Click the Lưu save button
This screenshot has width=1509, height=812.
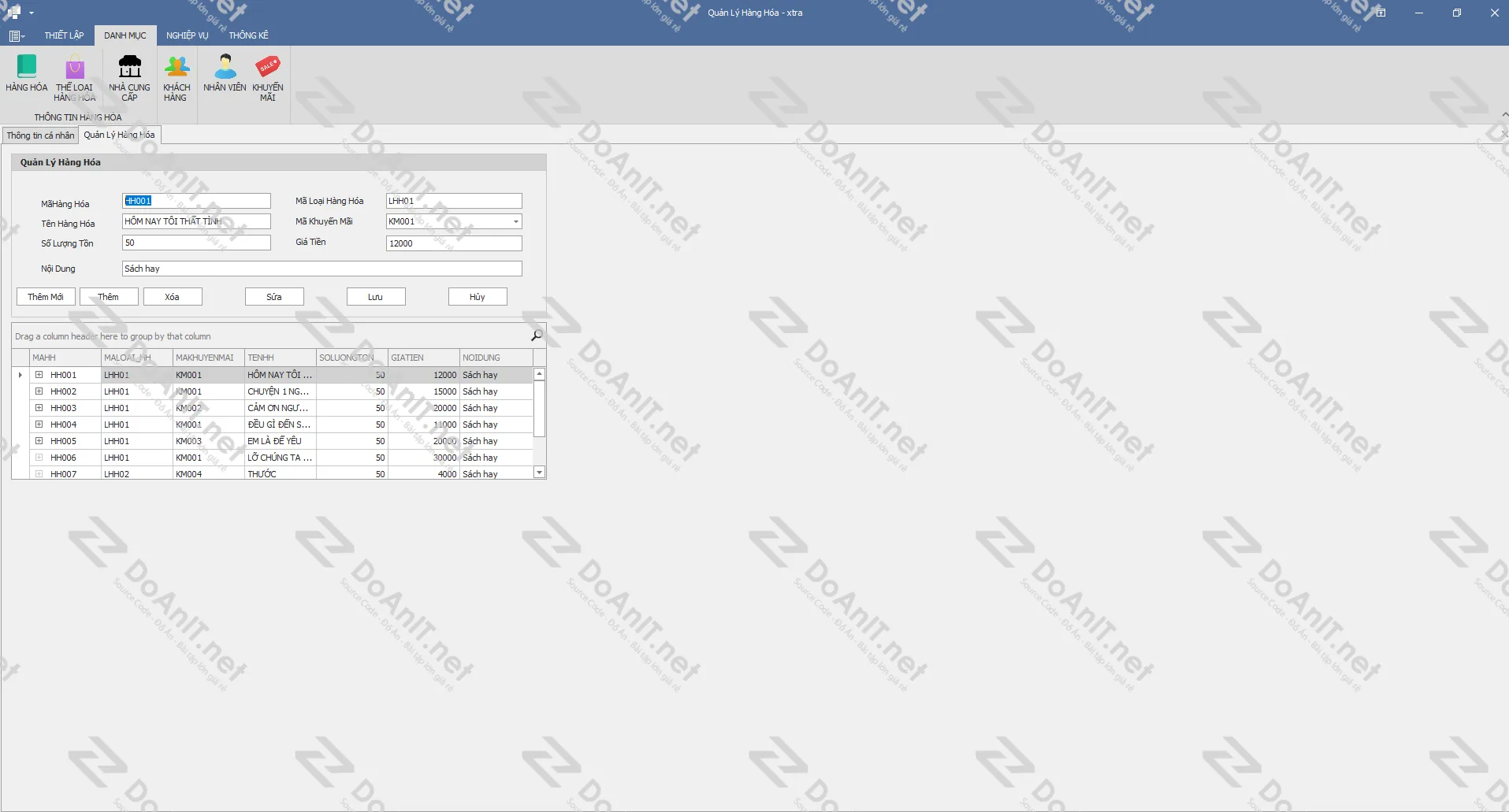[x=376, y=297]
